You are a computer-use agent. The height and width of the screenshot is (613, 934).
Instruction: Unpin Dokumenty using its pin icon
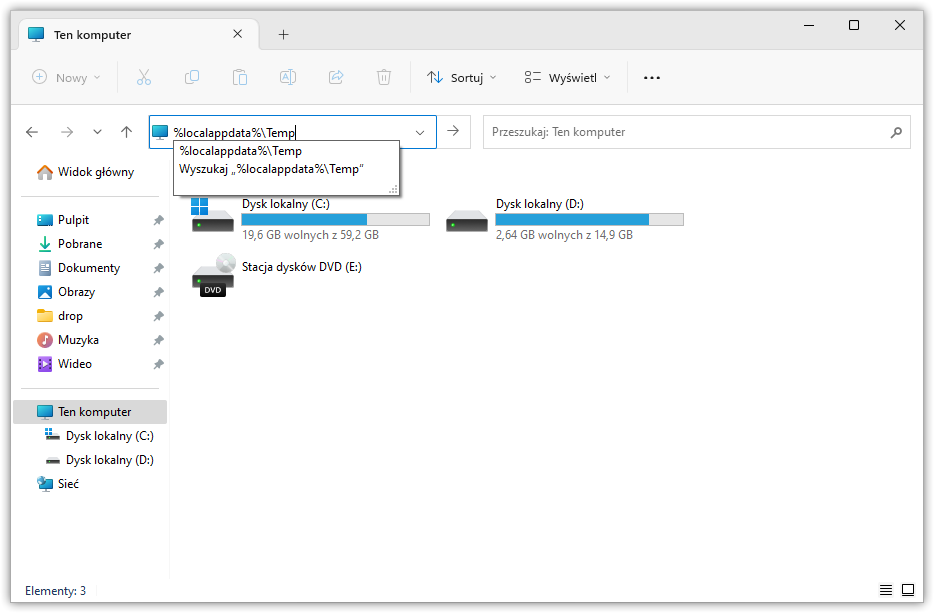click(158, 268)
